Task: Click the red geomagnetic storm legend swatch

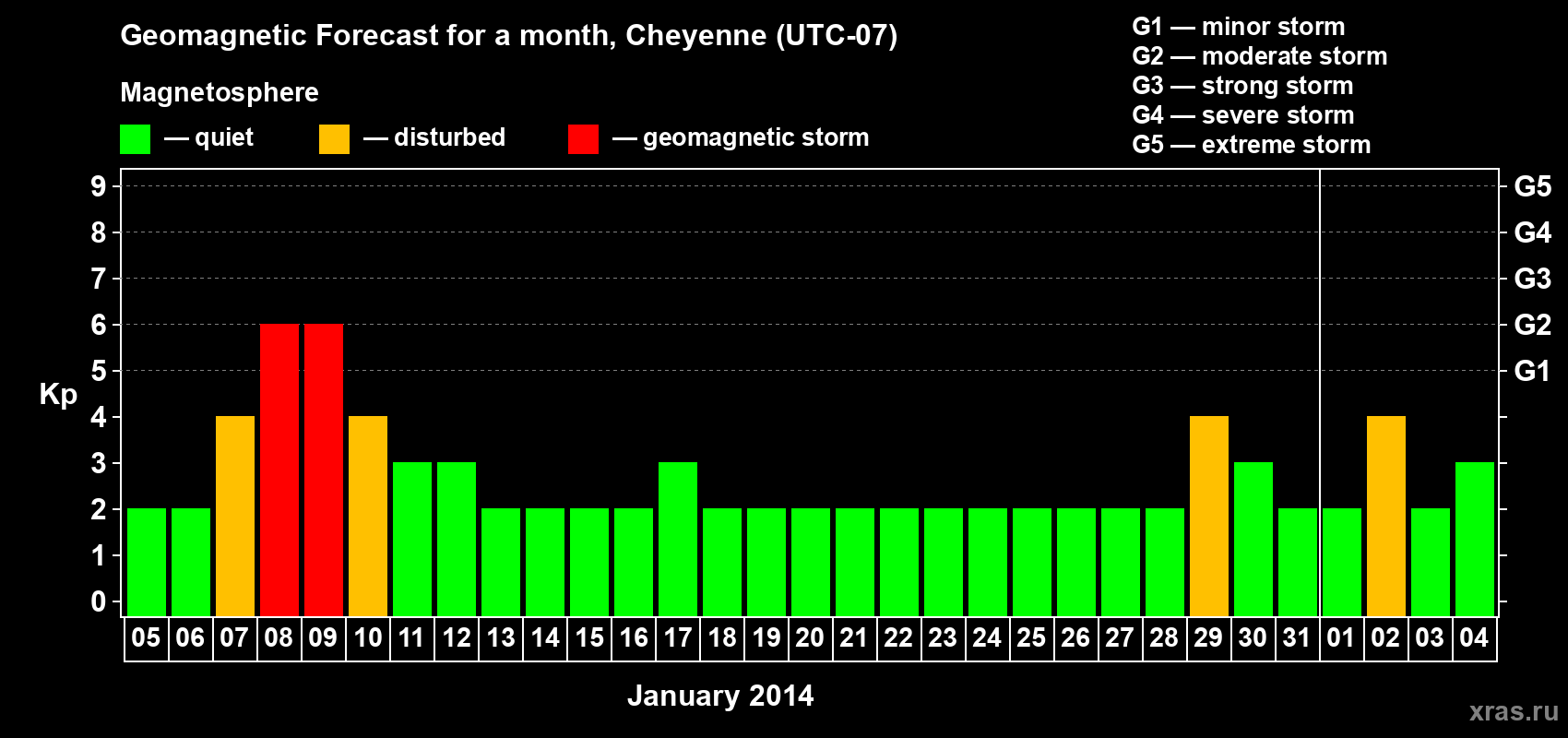Action: tap(583, 139)
